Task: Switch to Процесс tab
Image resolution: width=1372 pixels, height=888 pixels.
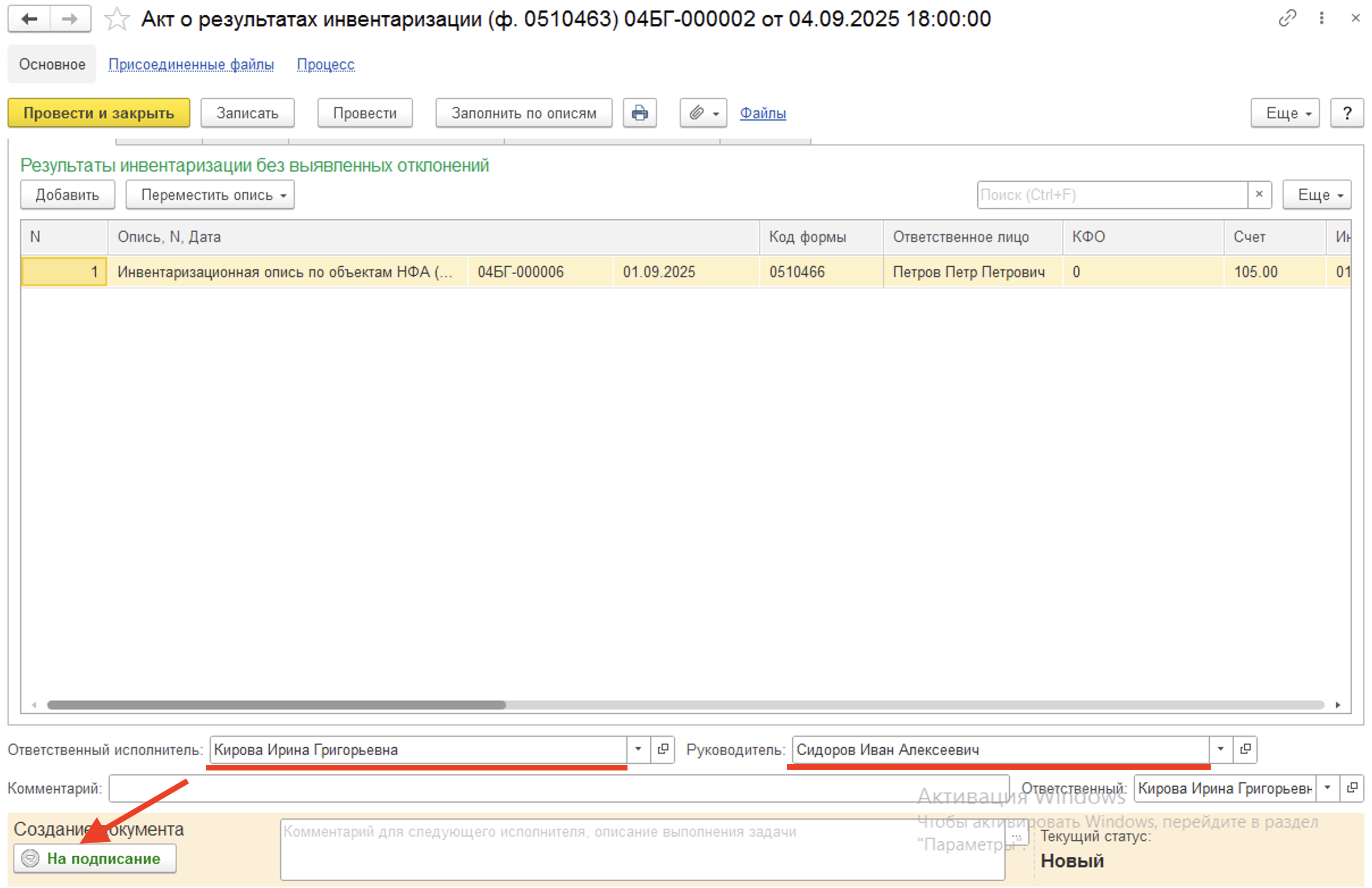Action: point(325,65)
